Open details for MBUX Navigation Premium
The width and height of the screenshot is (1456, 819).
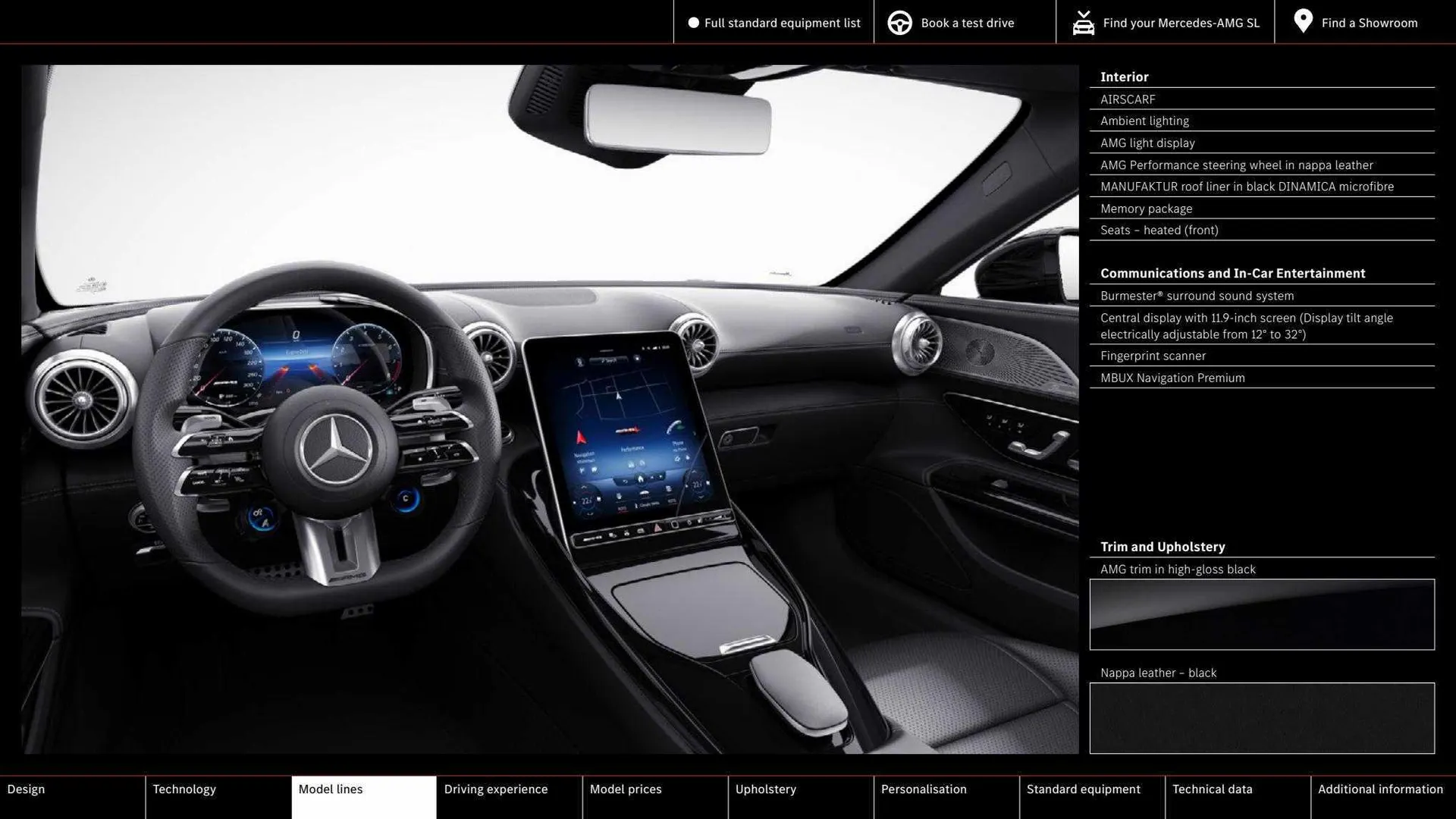[x=1172, y=378]
